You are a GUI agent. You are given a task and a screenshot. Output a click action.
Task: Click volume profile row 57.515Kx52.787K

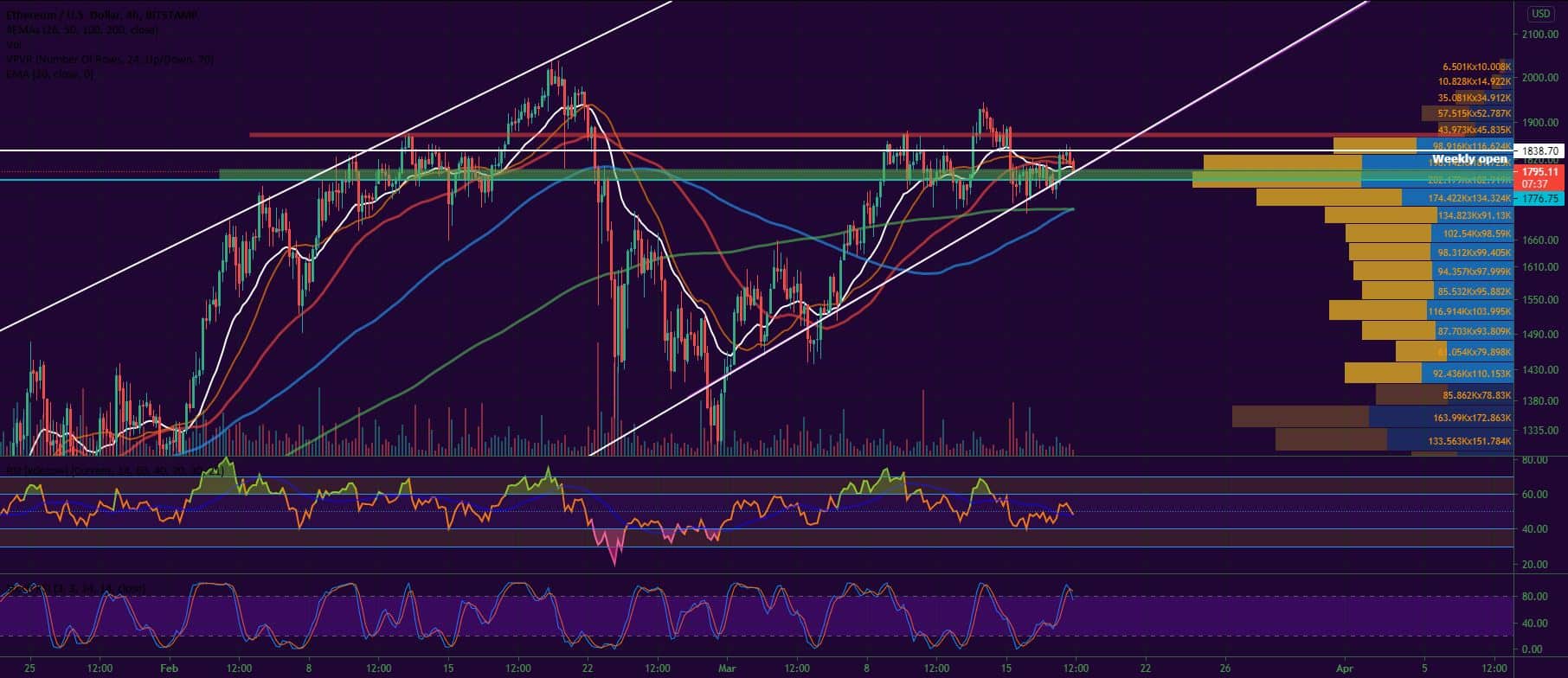click(x=1475, y=113)
